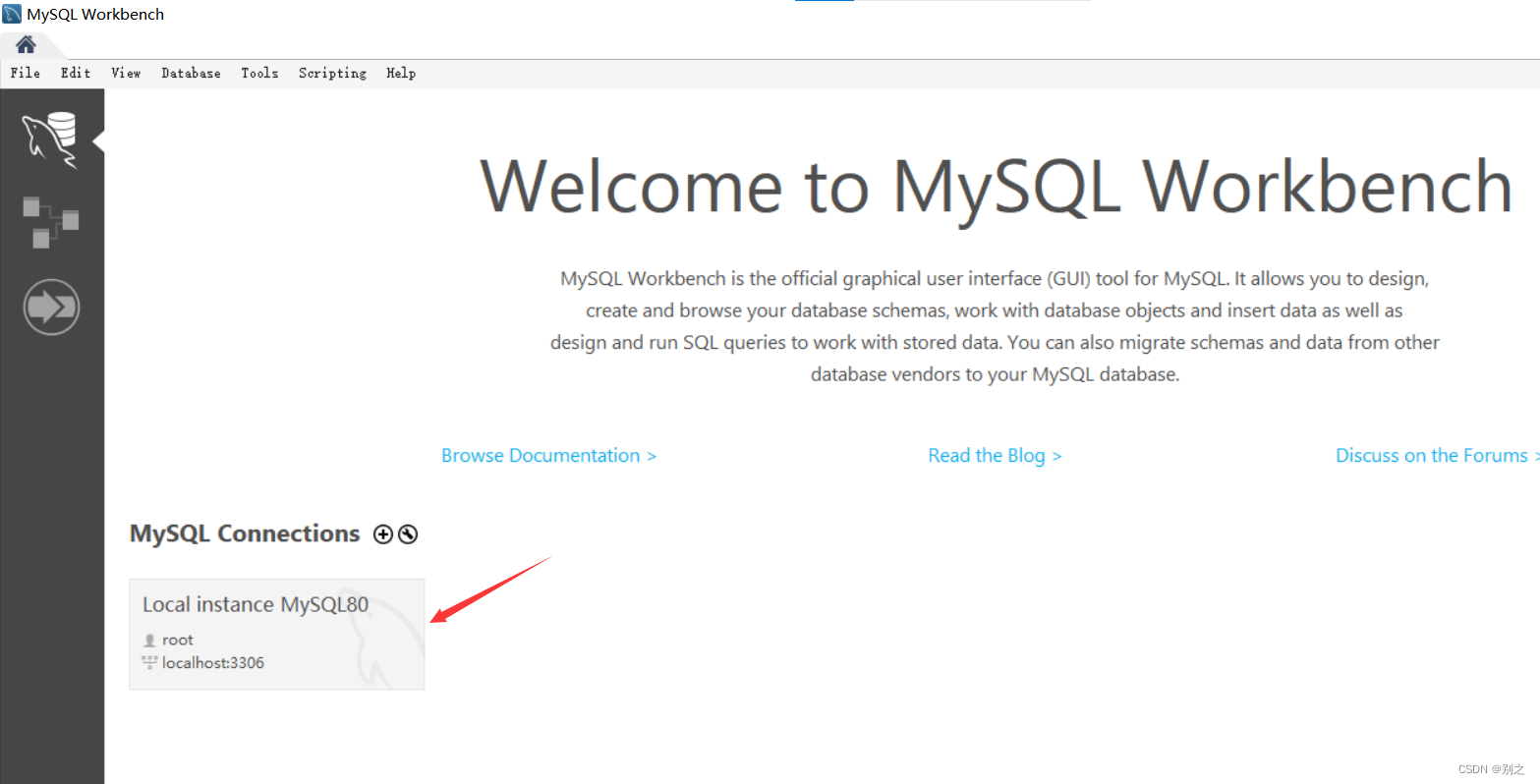This screenshot has width=1540, height=784.
Task: Open the Edit menu
Action: [x=76, y=73]
